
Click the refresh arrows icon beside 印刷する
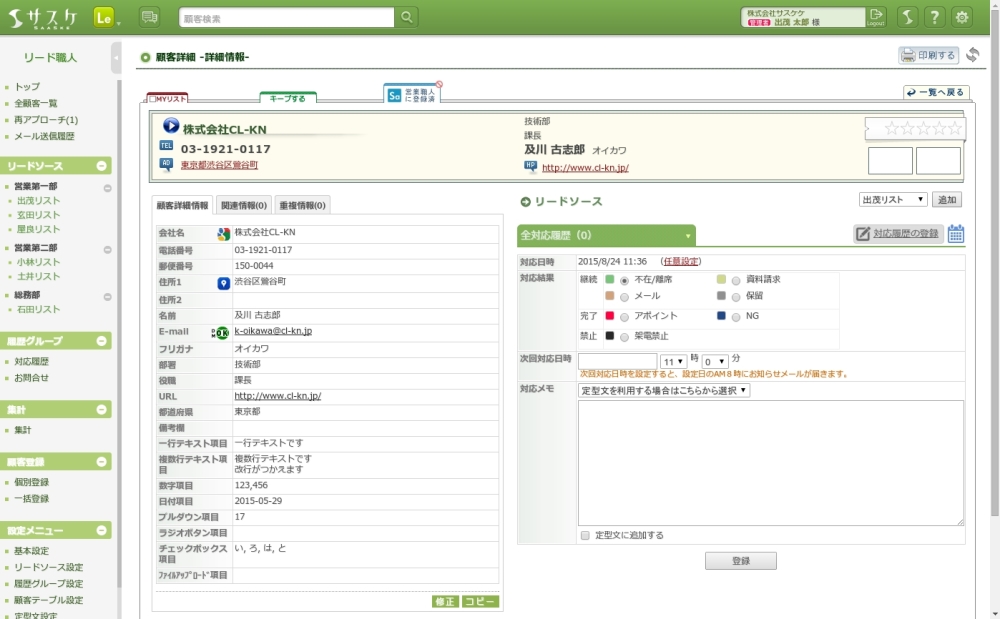coord(972,55)
